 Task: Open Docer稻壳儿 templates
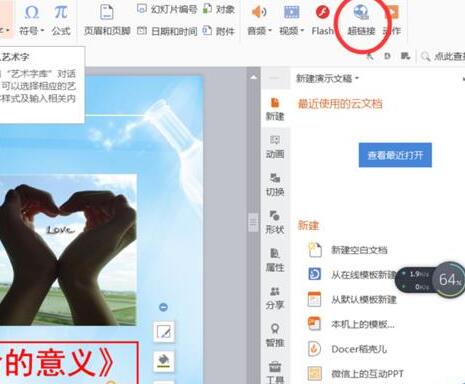(347, 349)
